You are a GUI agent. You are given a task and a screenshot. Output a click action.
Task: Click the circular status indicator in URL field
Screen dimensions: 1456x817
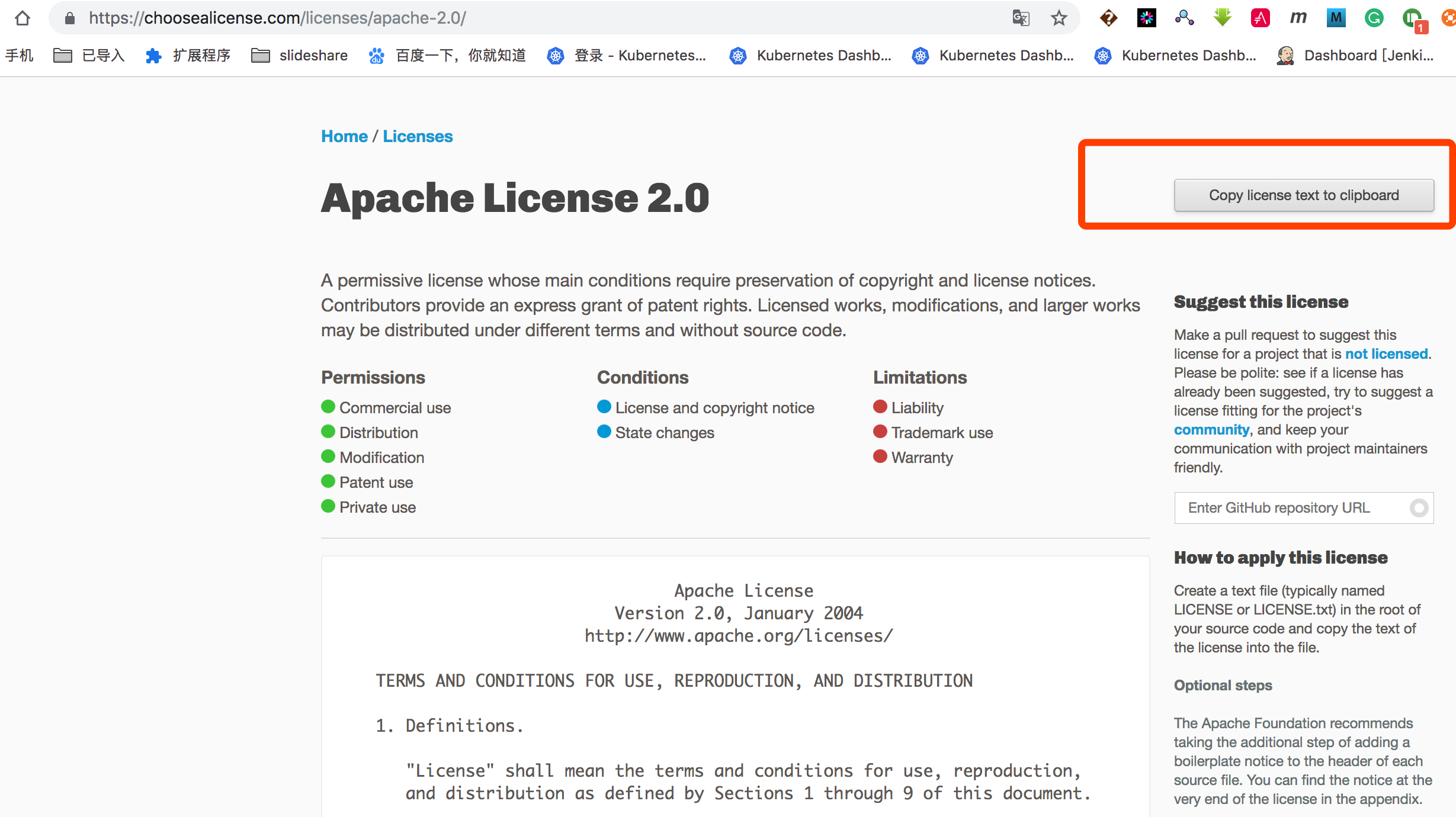(1419, 508)
